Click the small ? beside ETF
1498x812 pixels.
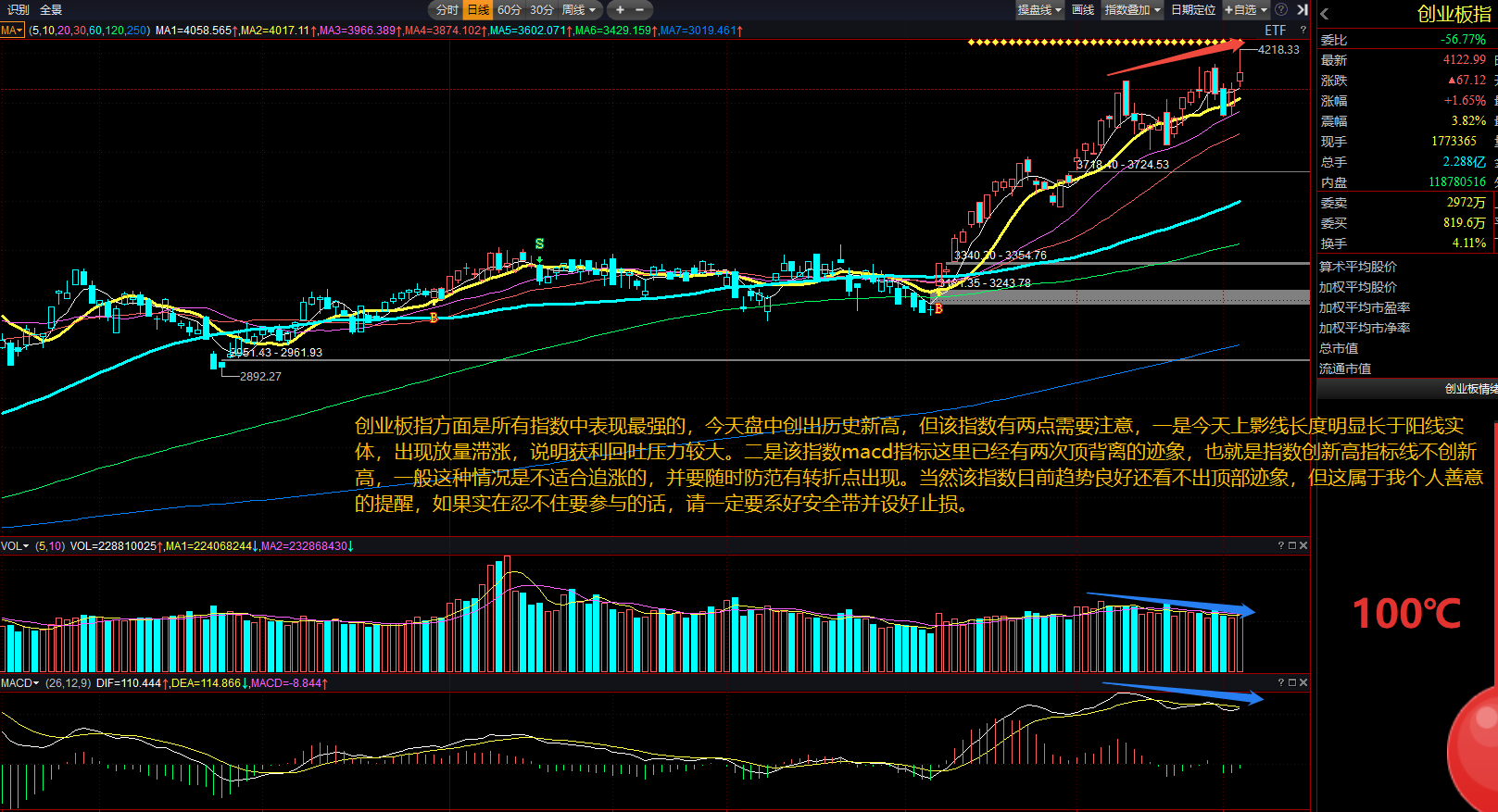1303,31
